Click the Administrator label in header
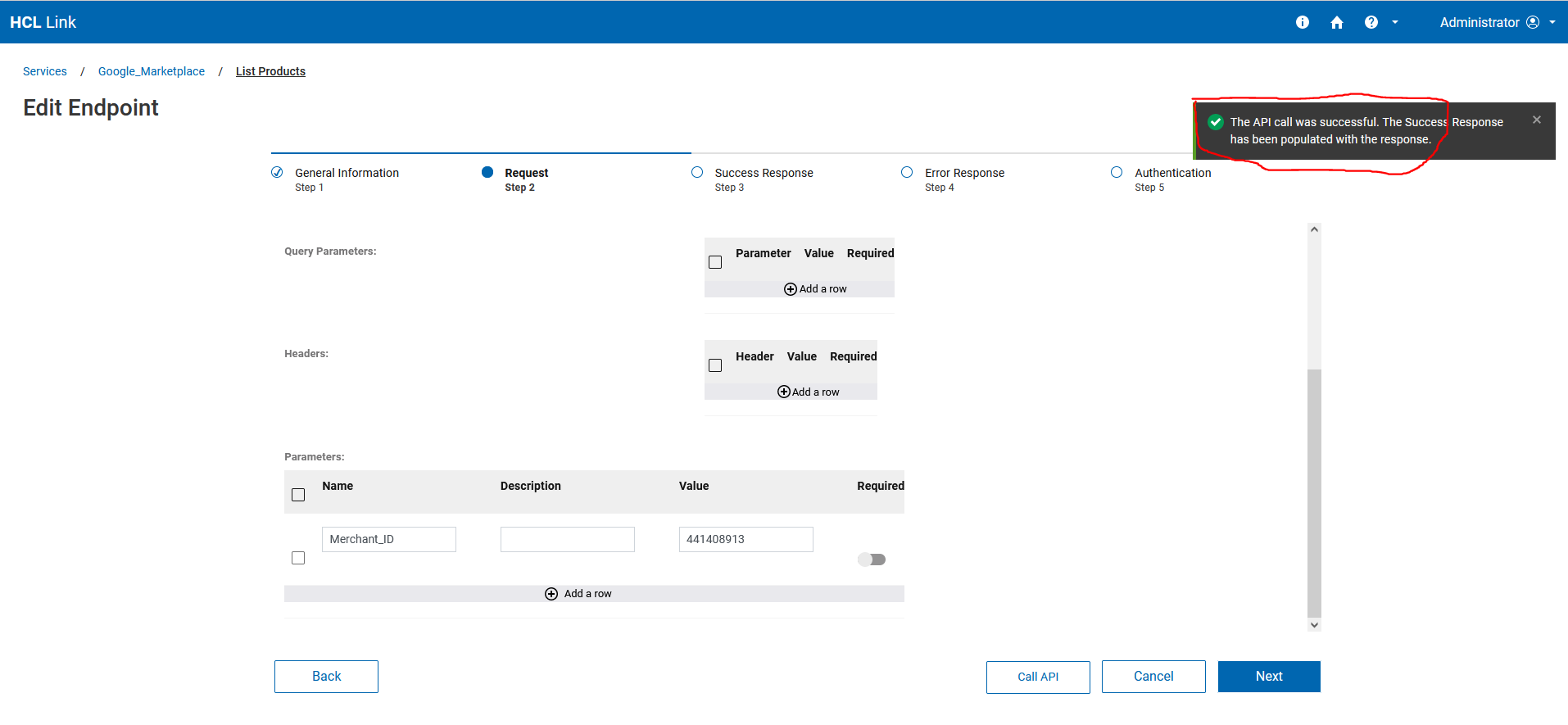Viewport: 1568px width, 725px height. [x=1480, y=22]
